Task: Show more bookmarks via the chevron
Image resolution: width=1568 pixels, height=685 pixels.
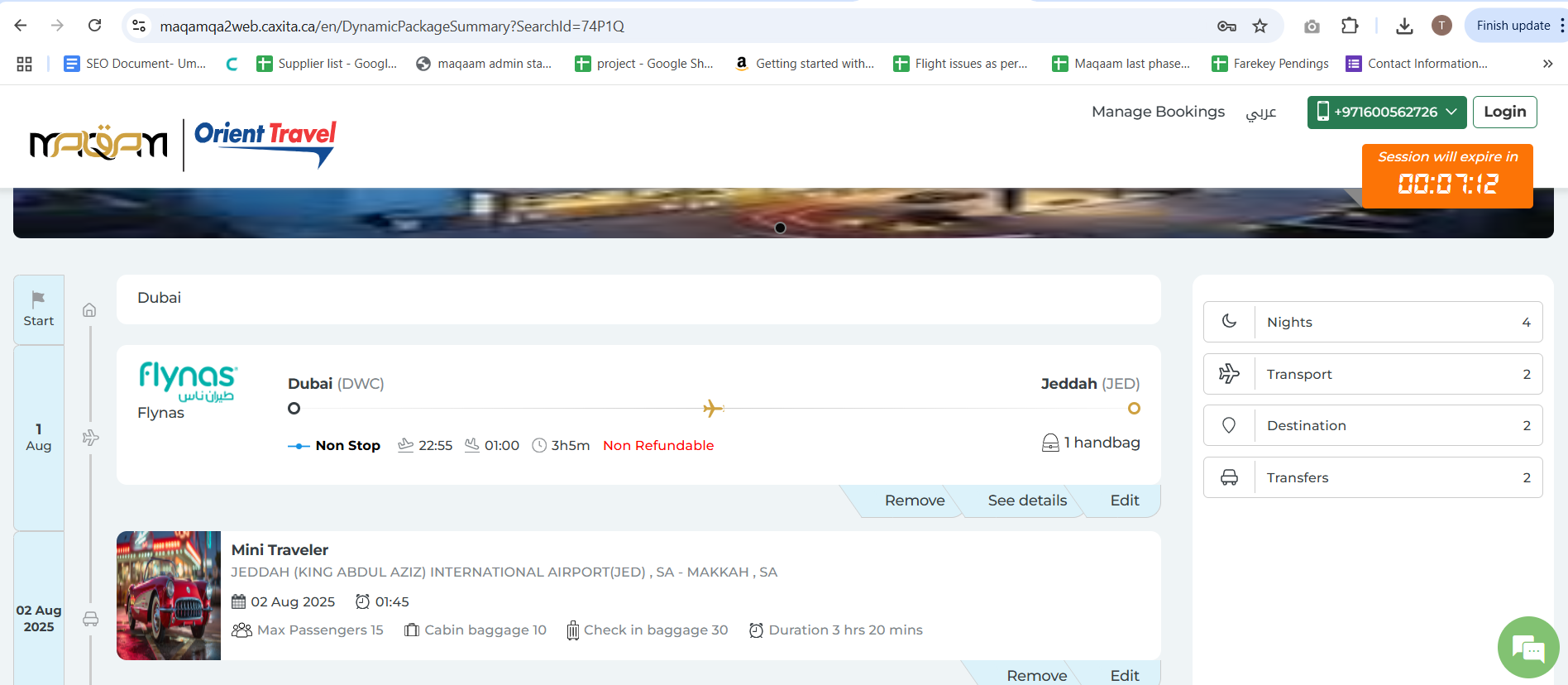Action: (1547, 64)
